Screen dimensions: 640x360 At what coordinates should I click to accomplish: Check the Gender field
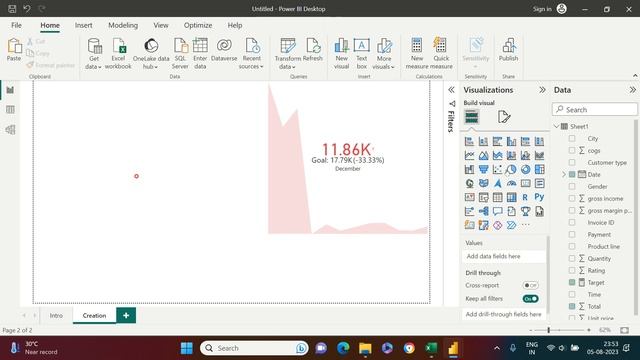[572, 187]
